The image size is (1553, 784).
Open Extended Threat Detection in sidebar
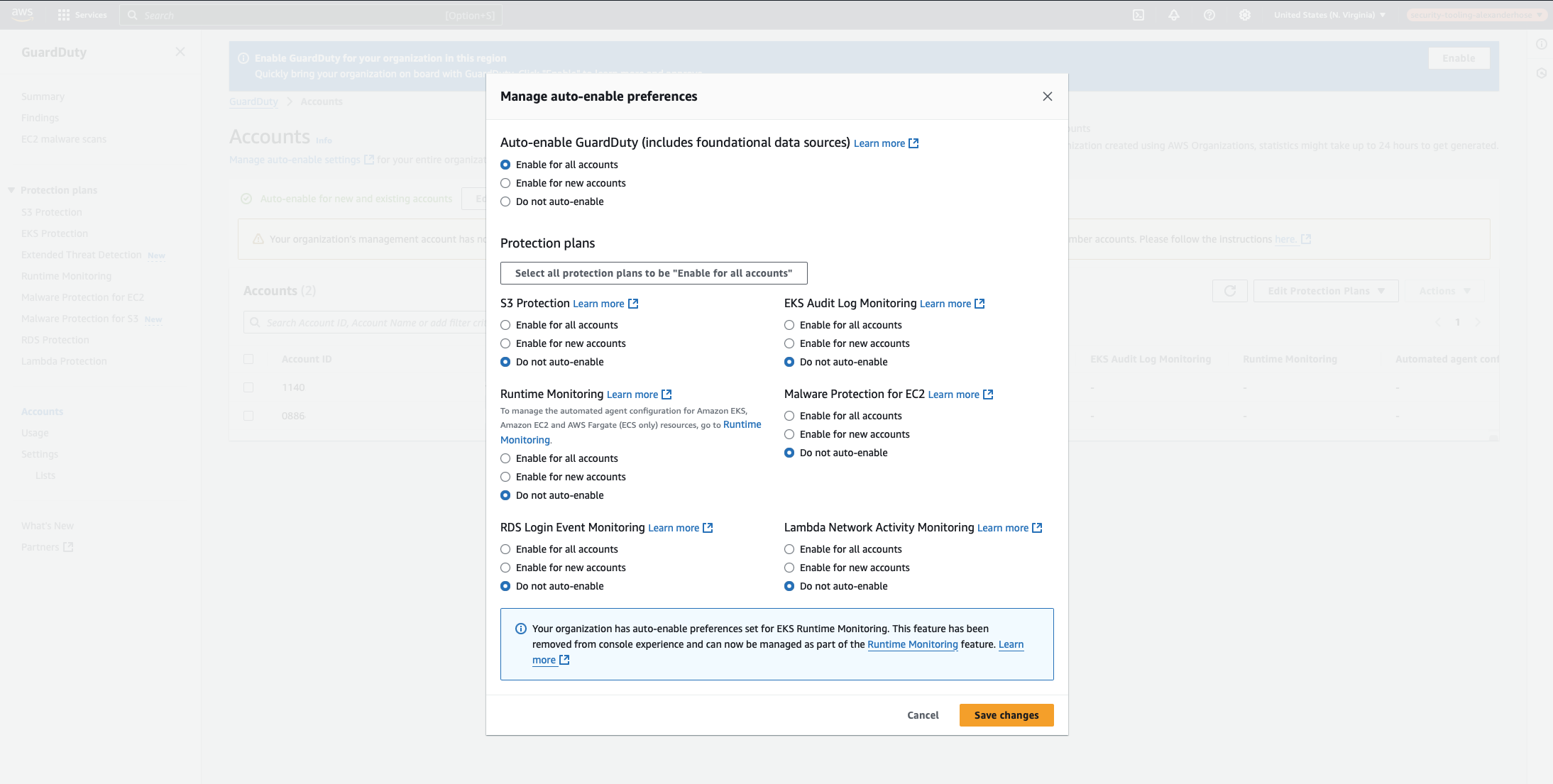82,255
